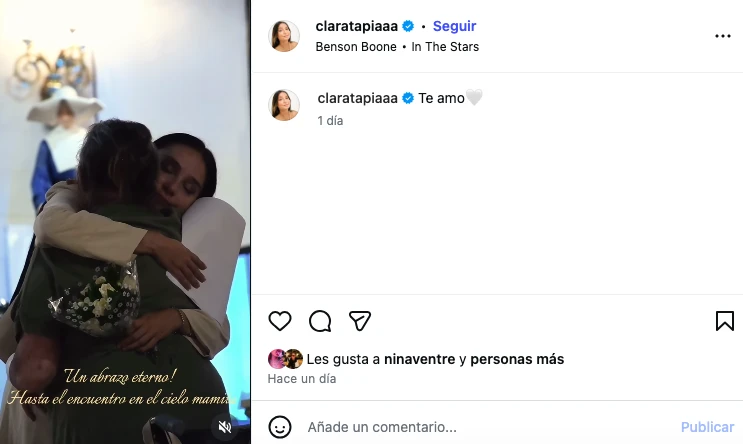The width and height of the screenshot is (743, 444).
Task: Publish comment with Publicar button
Action: click(x=707, y=427)
